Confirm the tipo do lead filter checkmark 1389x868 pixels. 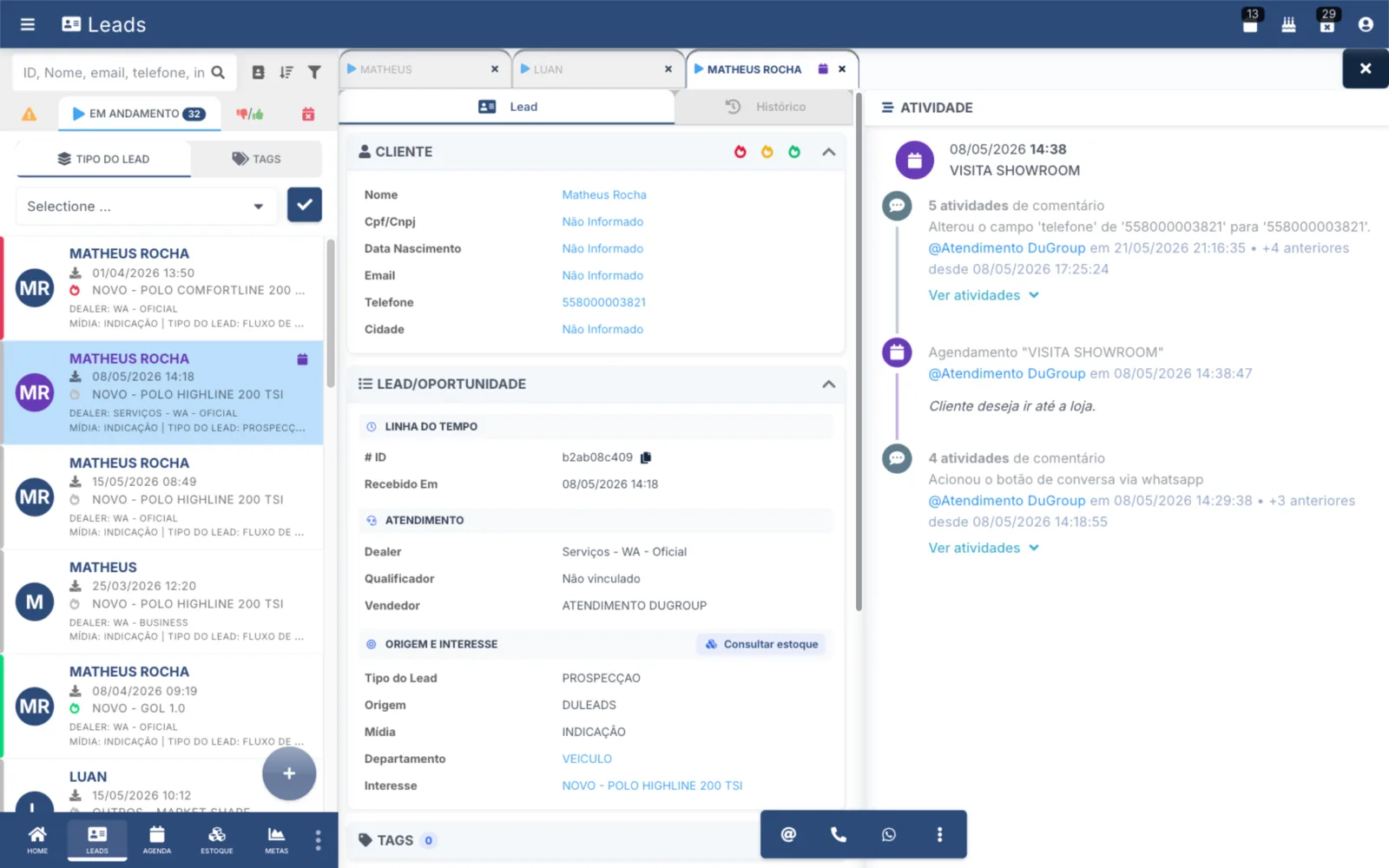click(305, 205)
